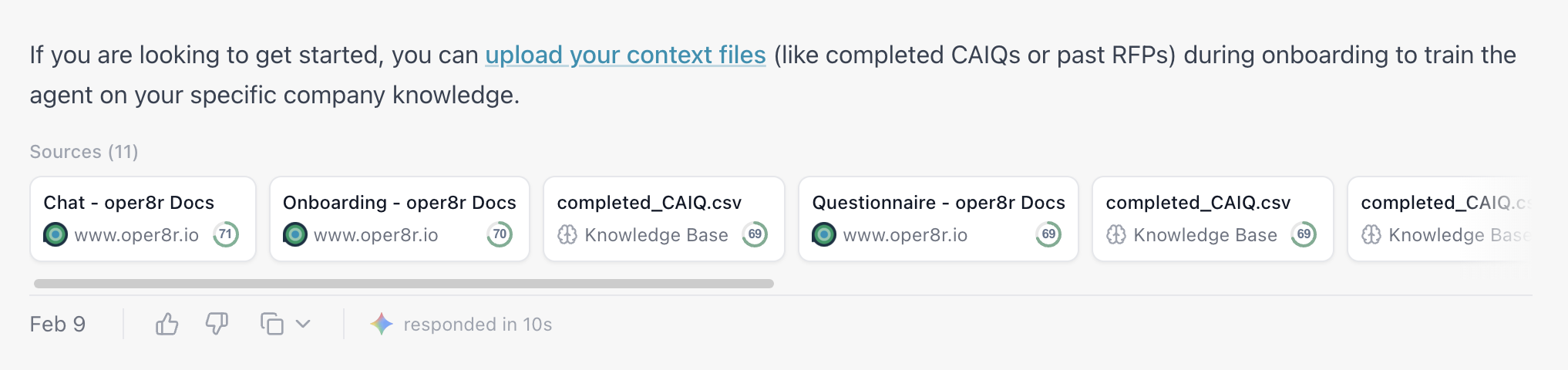Copy the response with the copy icon
The width and height of the screenshot is (1568, 370).
(271, 325)
